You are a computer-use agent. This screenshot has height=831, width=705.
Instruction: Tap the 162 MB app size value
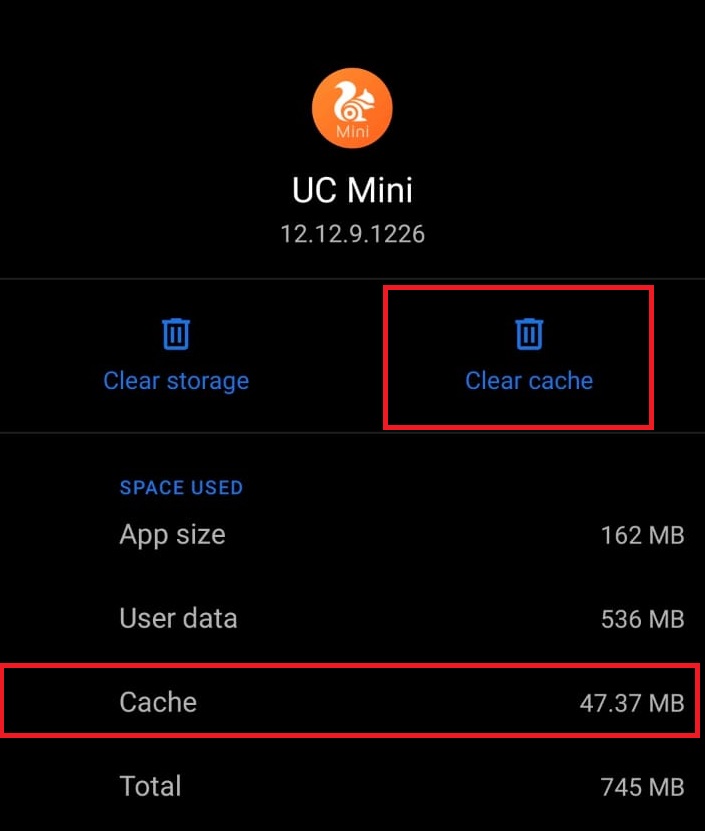642,535
